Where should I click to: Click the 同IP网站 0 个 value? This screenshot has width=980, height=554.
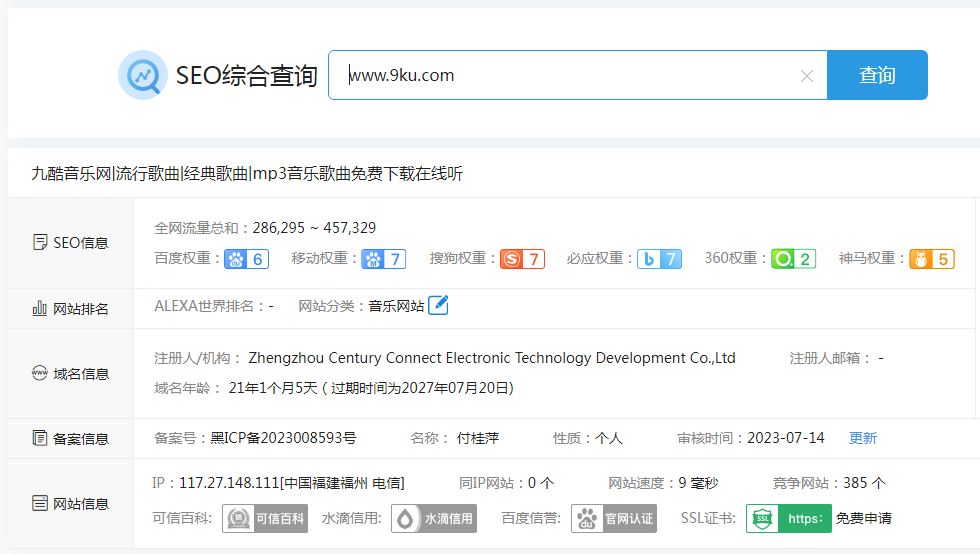[x=541, y=483]
